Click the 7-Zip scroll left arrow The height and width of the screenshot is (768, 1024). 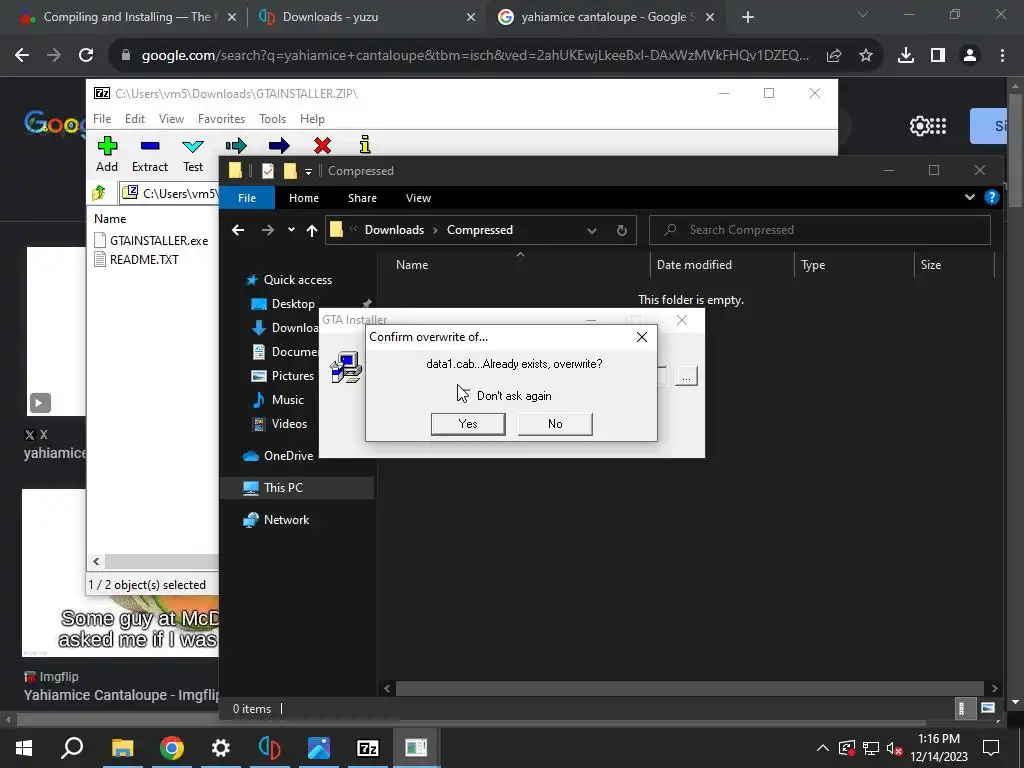click(97, 561)
